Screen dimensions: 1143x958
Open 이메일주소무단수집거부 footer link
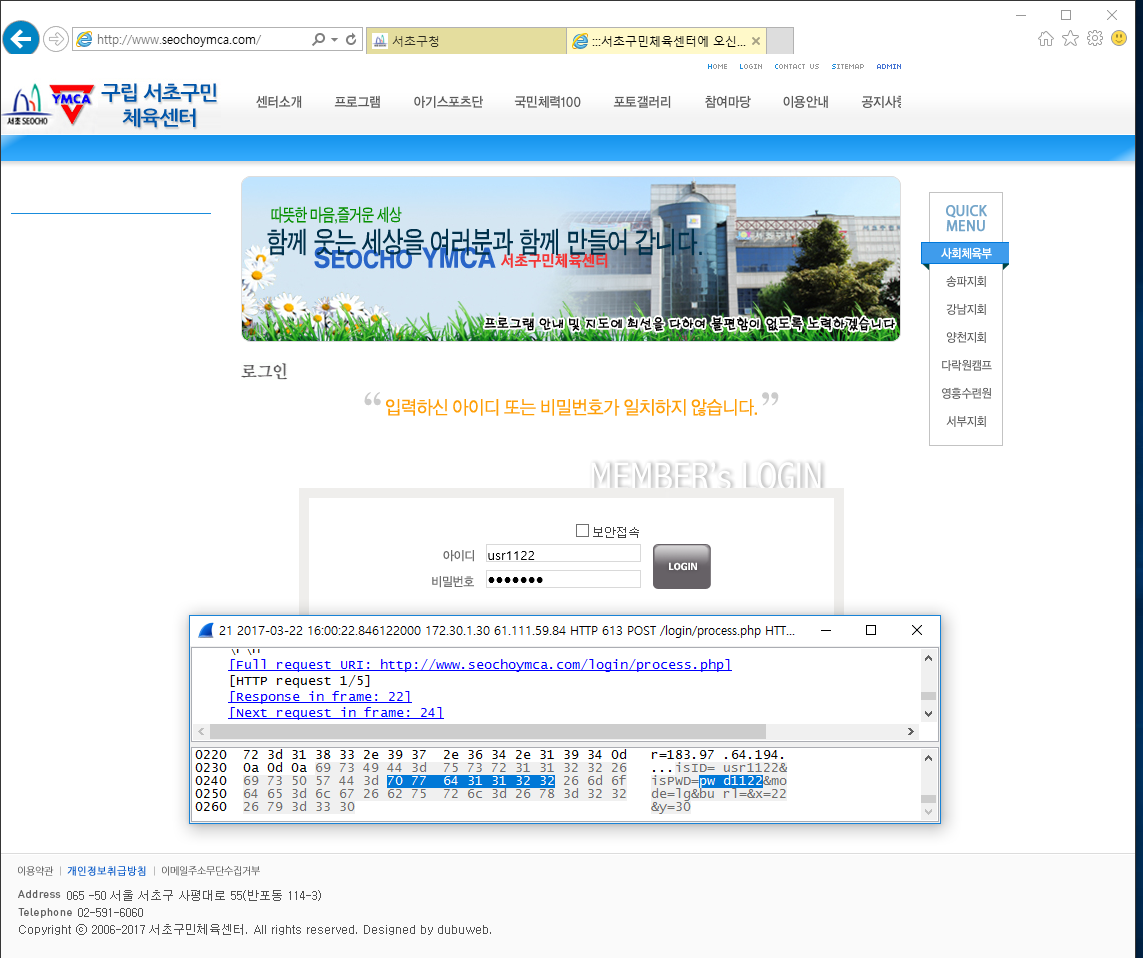pyautogui.click(x=210, y=871)
